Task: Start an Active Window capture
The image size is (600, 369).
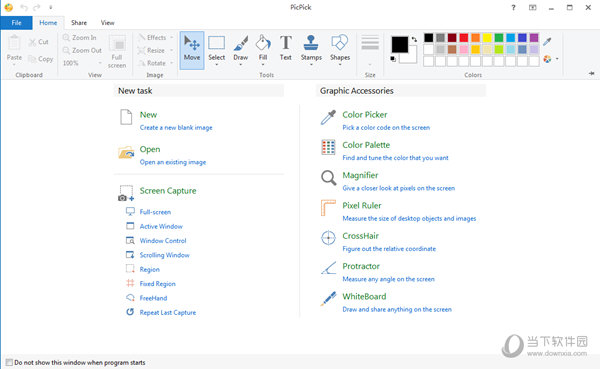Action: pyautogui.click(x=154, y=226)
